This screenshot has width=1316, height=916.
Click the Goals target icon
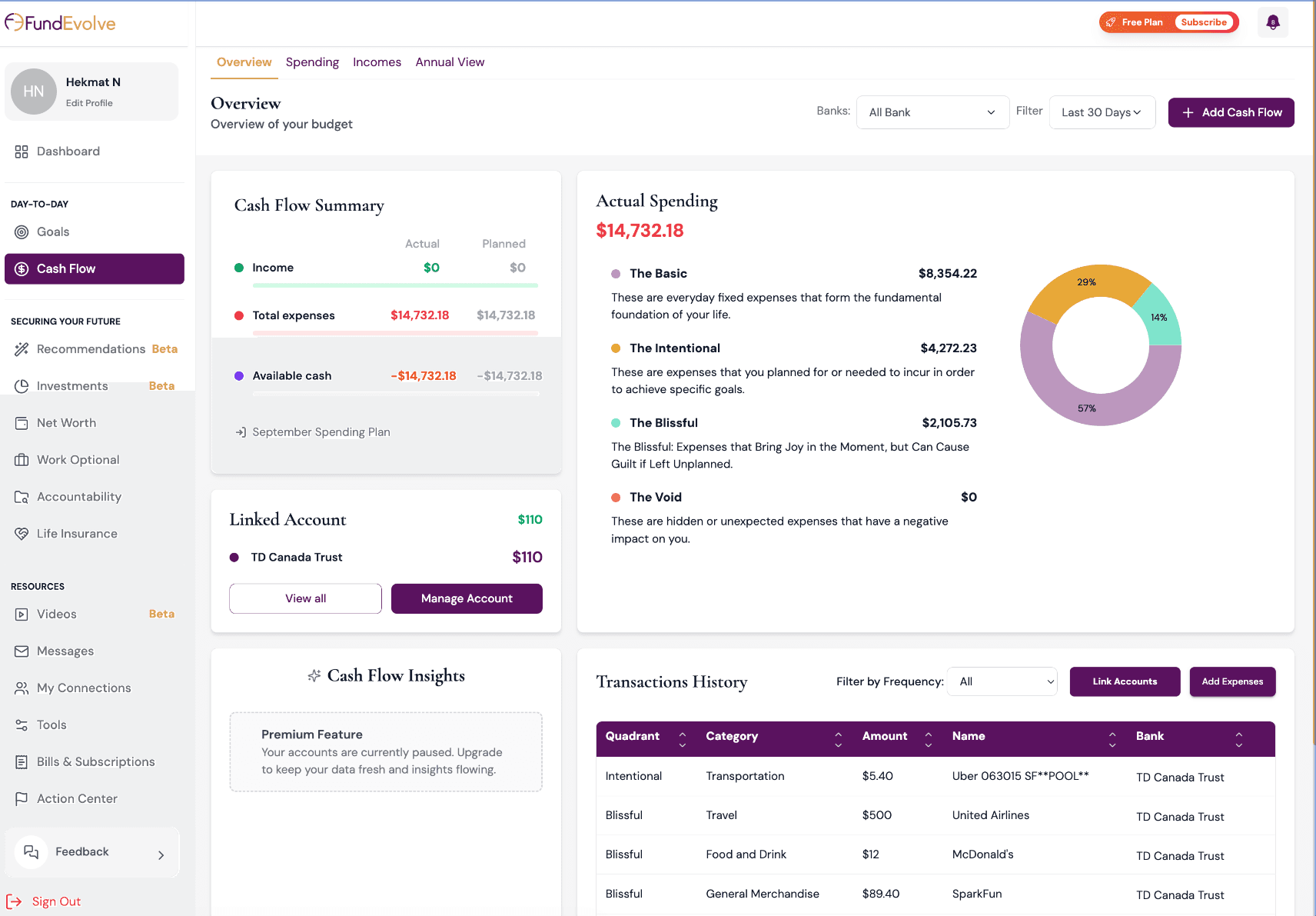coord(22,232)
